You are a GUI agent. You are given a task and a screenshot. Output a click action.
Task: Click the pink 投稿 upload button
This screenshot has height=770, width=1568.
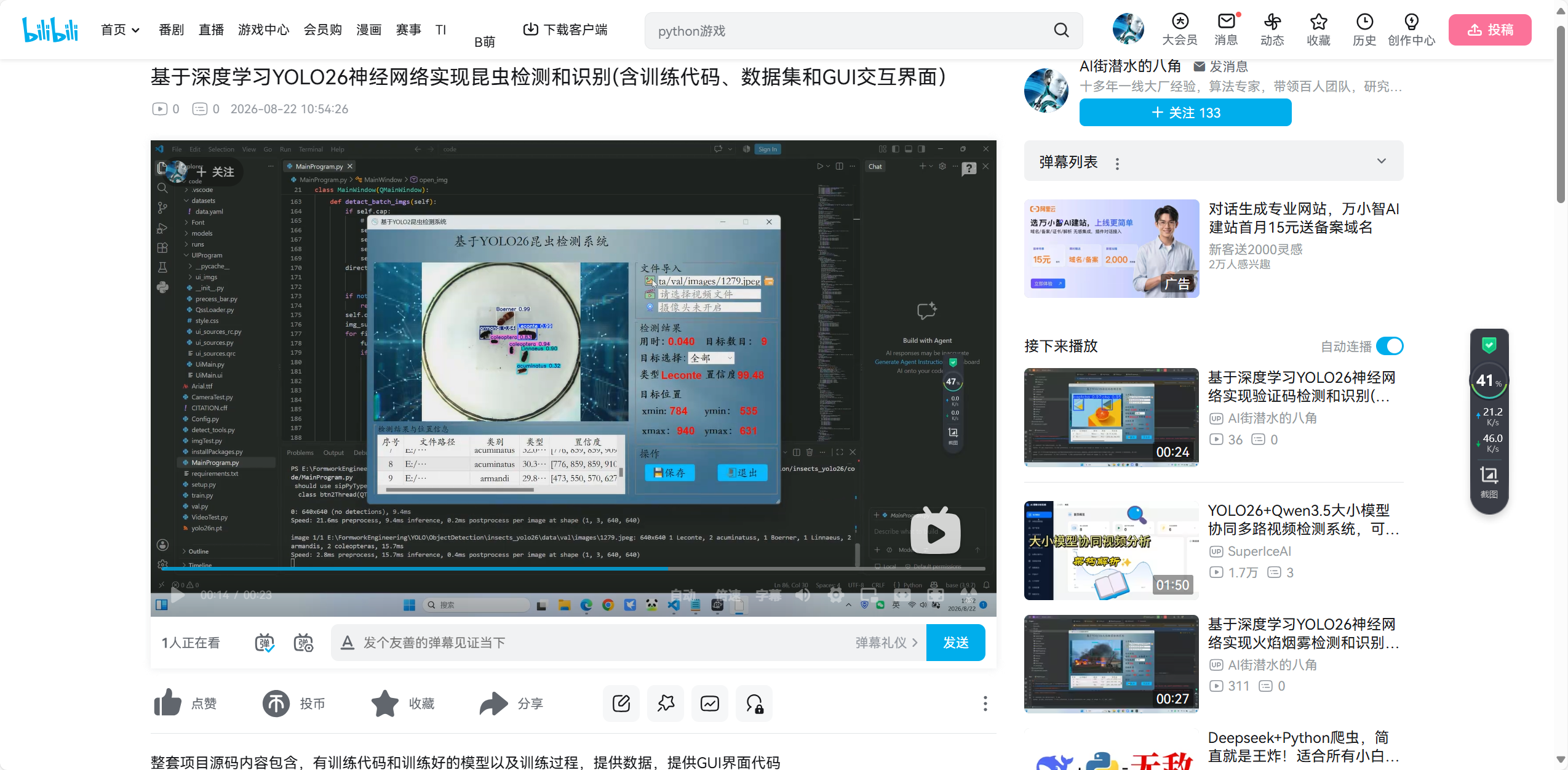click(x=1489, y=30)
